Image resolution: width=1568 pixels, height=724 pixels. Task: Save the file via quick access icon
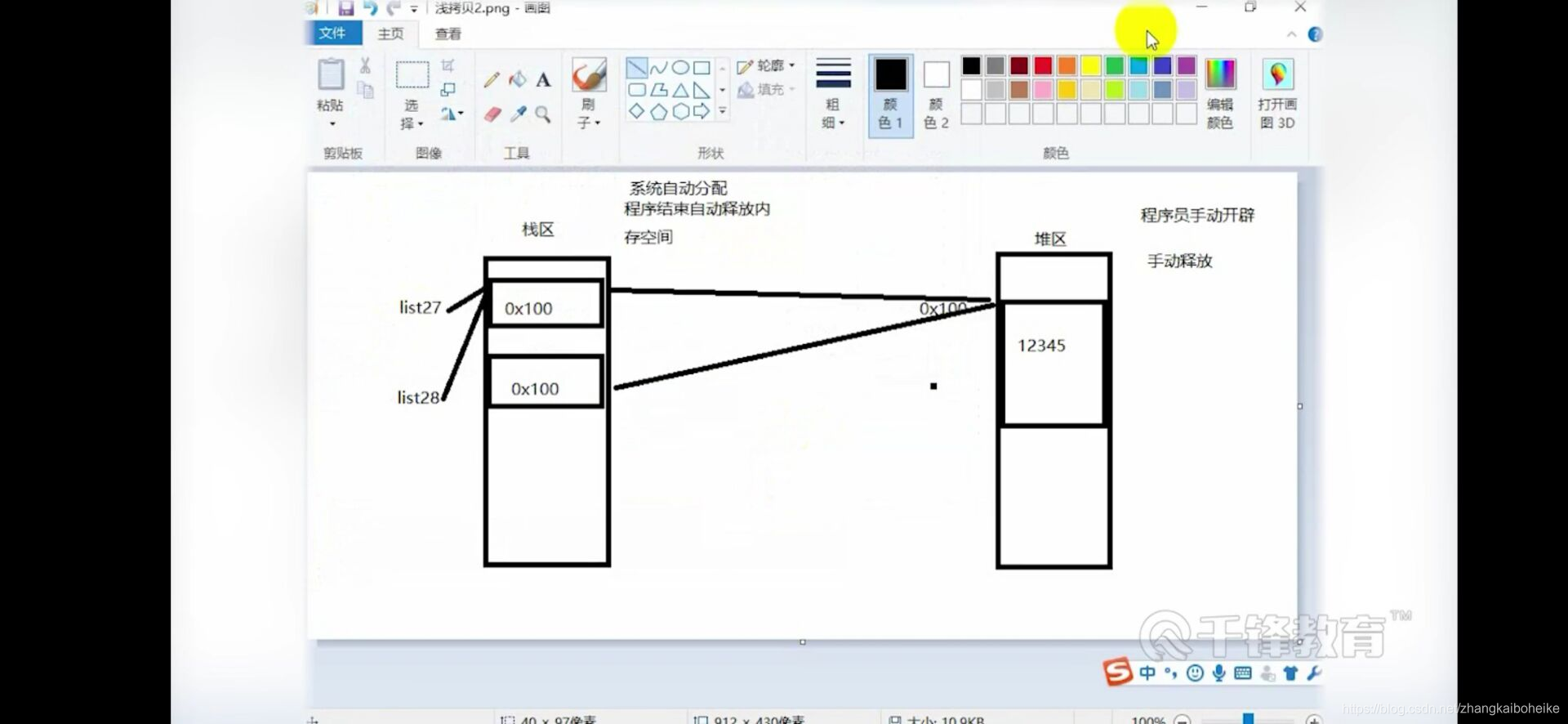click(346, 8)
